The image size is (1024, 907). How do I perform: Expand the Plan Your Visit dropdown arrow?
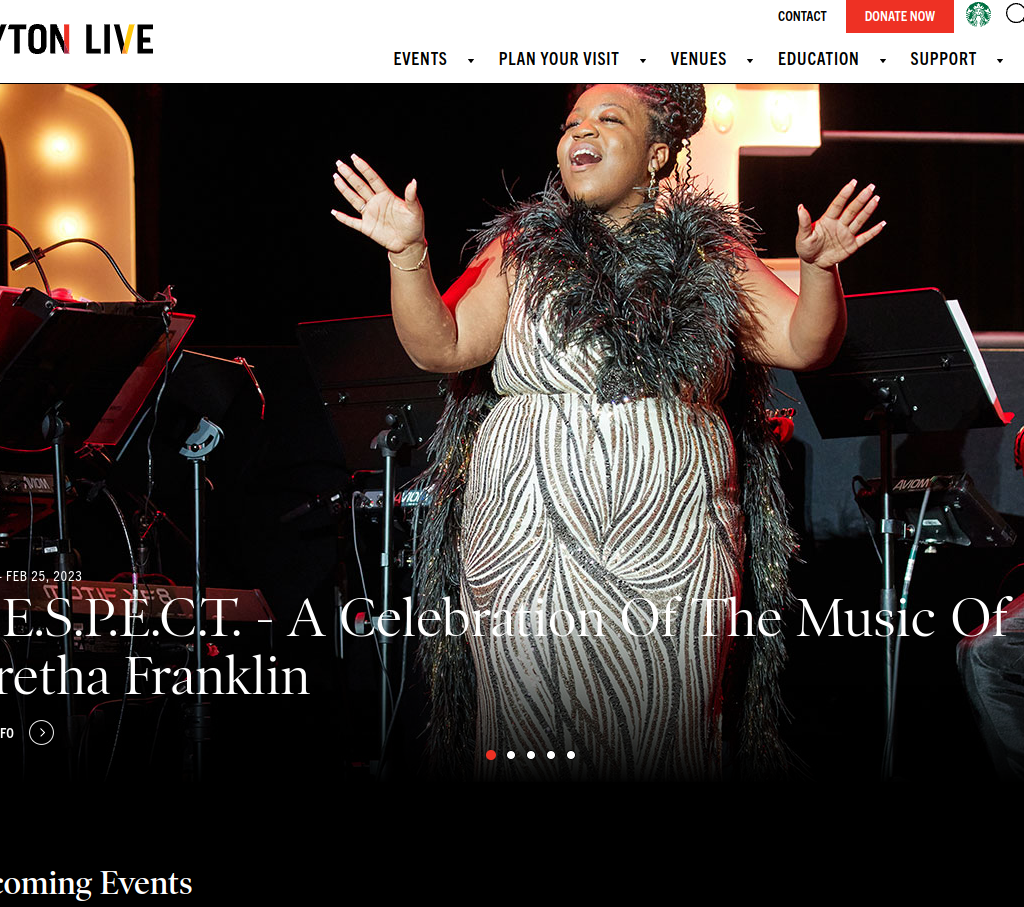click(643, 61)
